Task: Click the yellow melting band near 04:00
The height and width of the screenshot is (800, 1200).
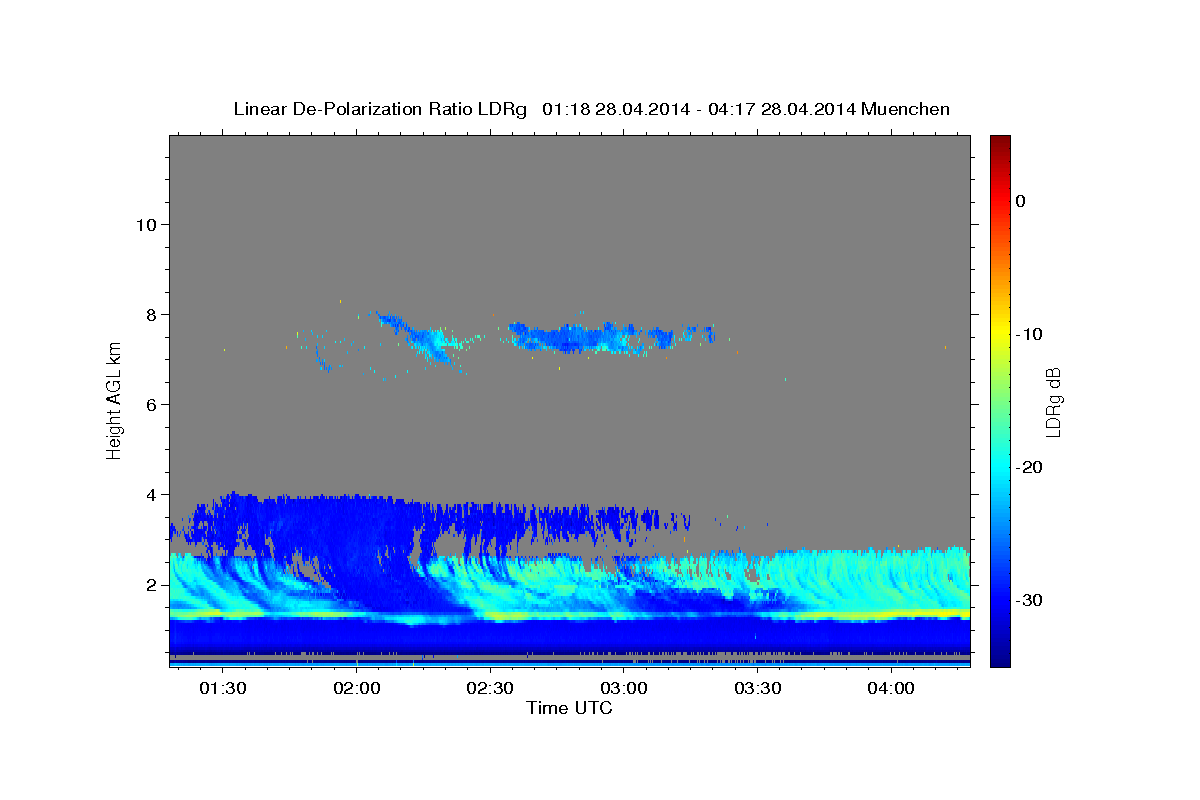Action: click(x=890, y=613)
